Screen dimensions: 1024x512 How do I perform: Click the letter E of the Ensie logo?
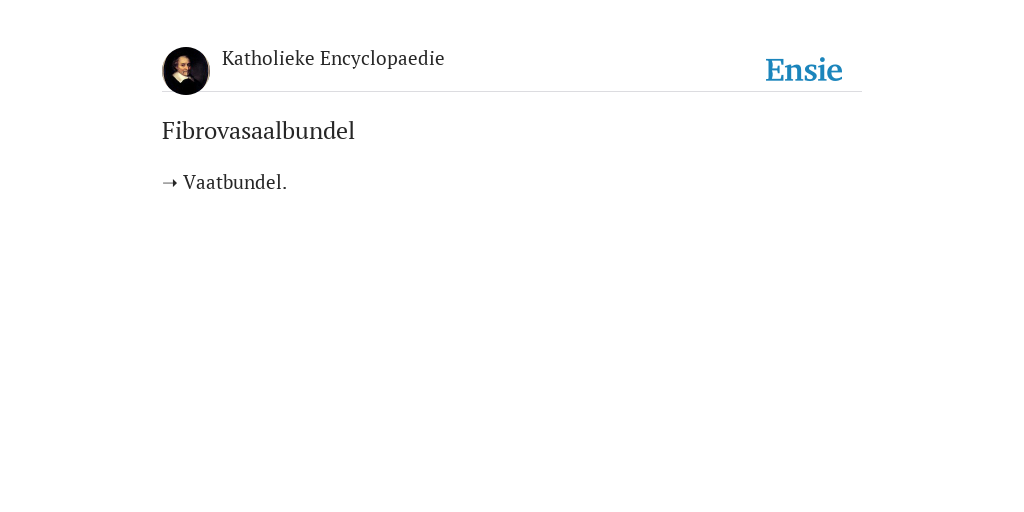[x=775, y=71]
